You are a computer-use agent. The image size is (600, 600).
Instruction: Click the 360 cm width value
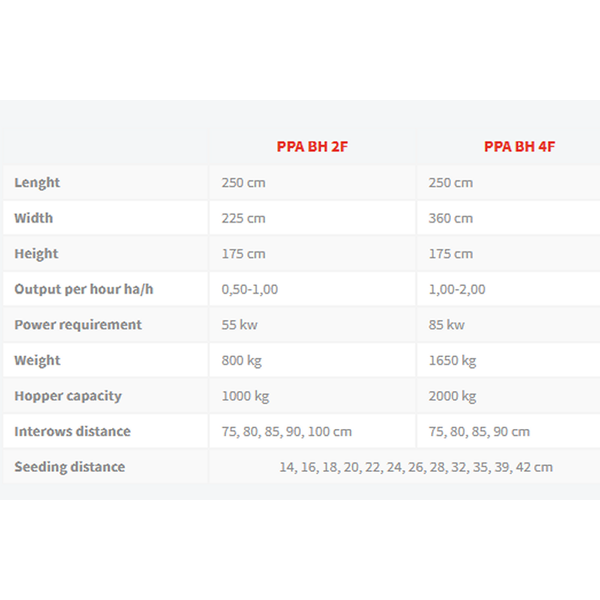451,218
